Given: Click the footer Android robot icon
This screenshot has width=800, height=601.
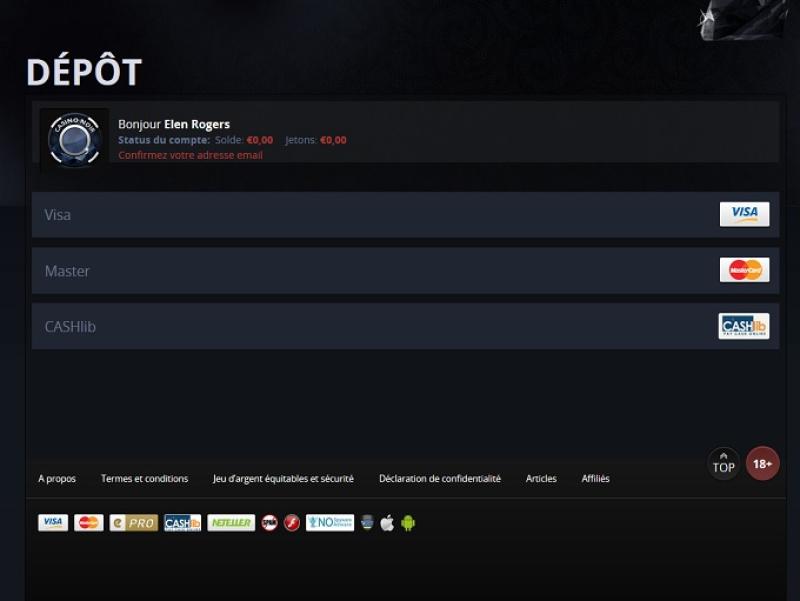Looking at the screenshot, I should [x=408, y=523].
